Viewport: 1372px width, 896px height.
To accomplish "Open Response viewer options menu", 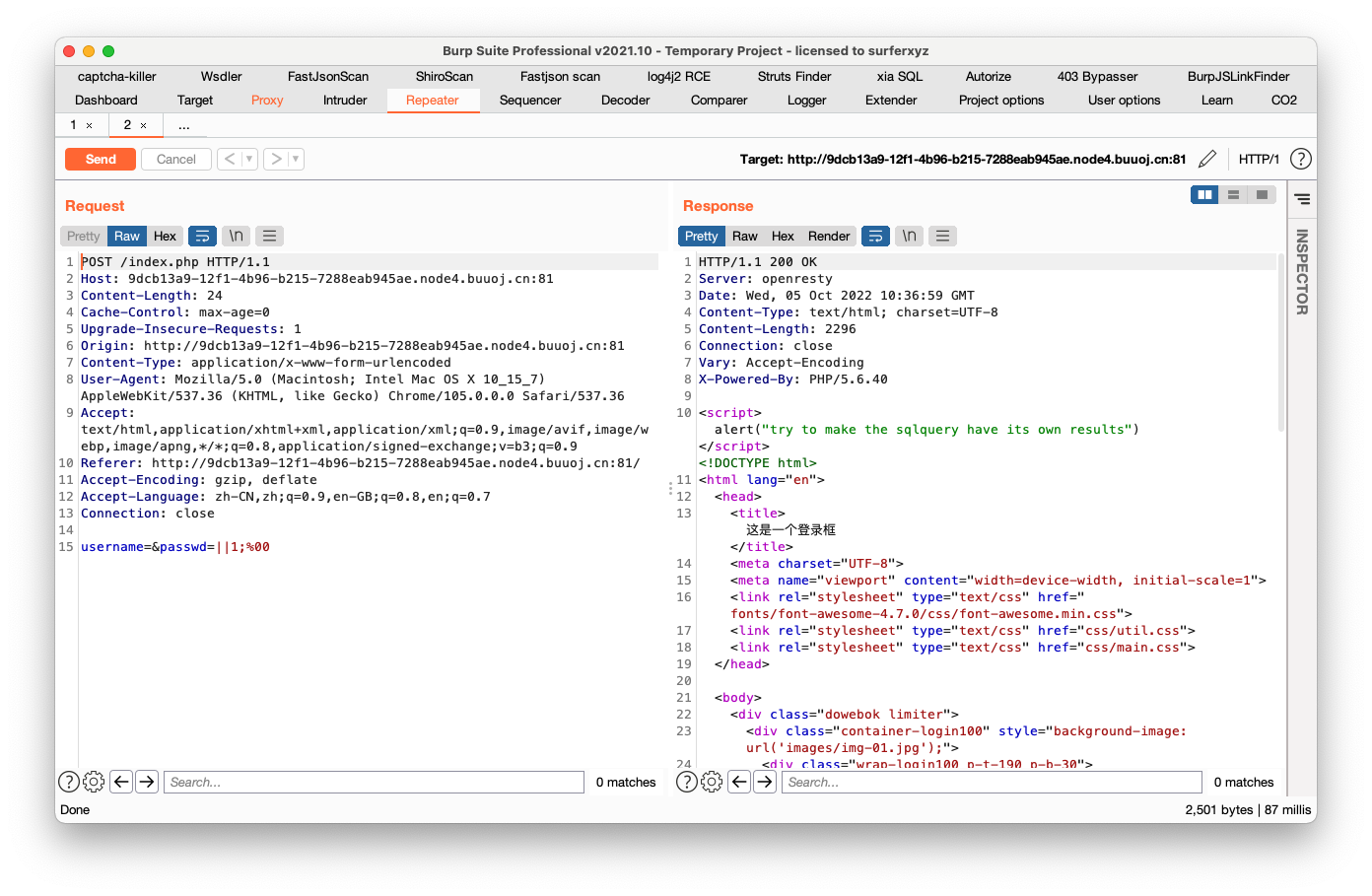I will 942,237.
